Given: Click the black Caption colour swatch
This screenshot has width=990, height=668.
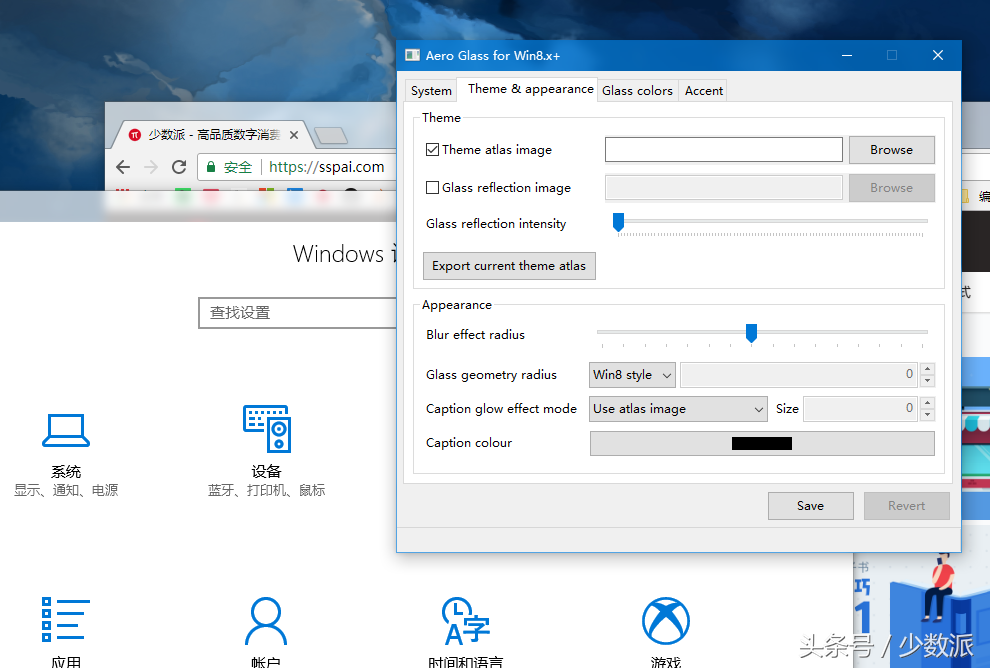Looking at the screenshot, I should (762, 443).
